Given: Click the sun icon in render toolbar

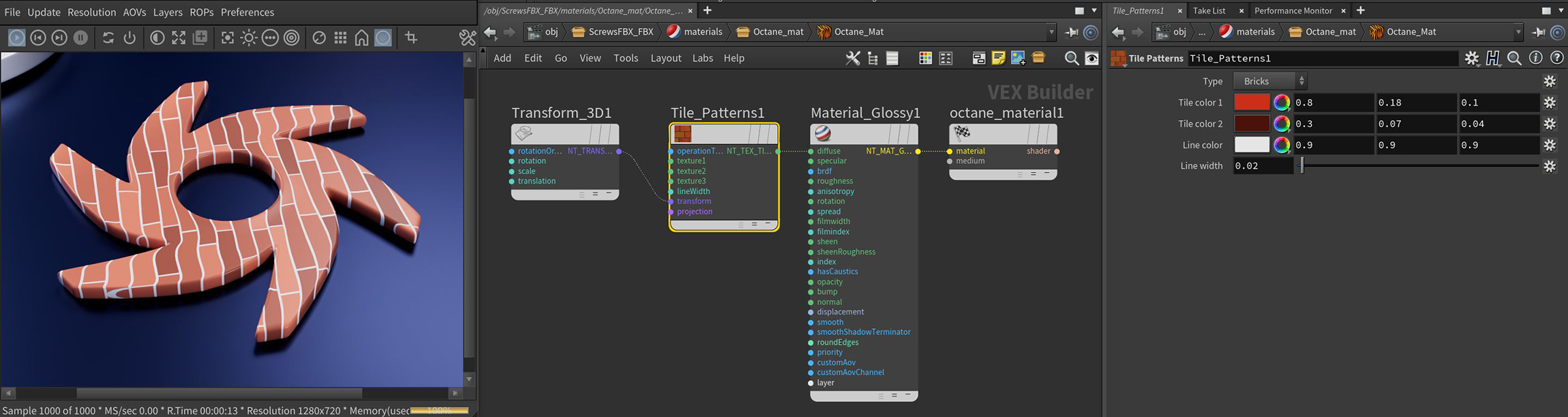Looking at the screenshot, I should pyautogui.click(x=249, y=38).
